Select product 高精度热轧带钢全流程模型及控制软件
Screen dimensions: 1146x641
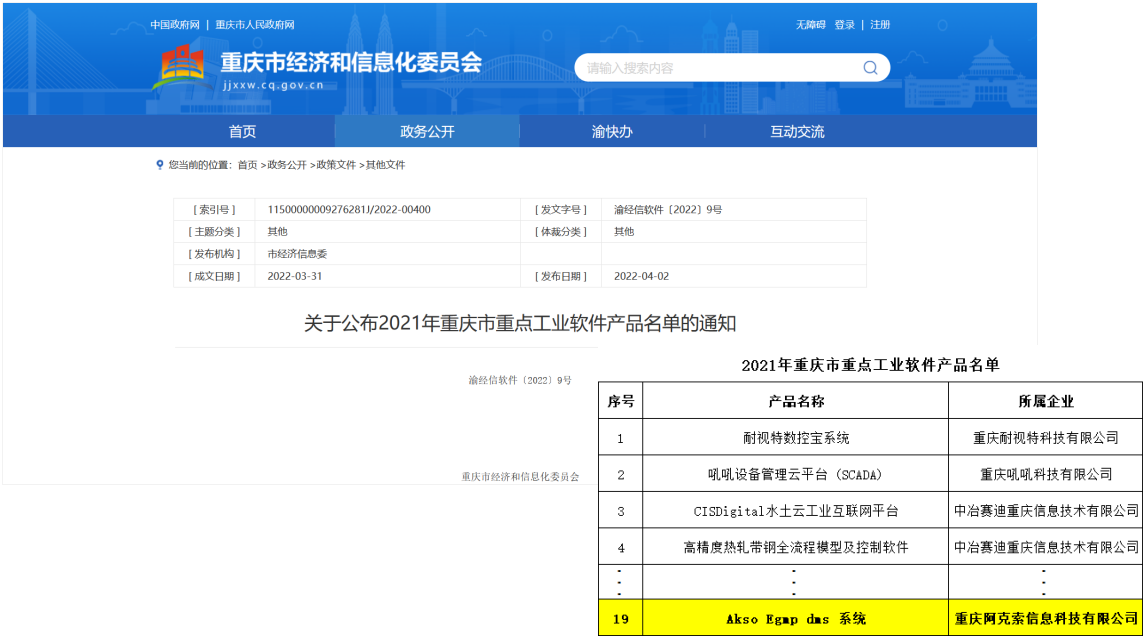[795, 547]
